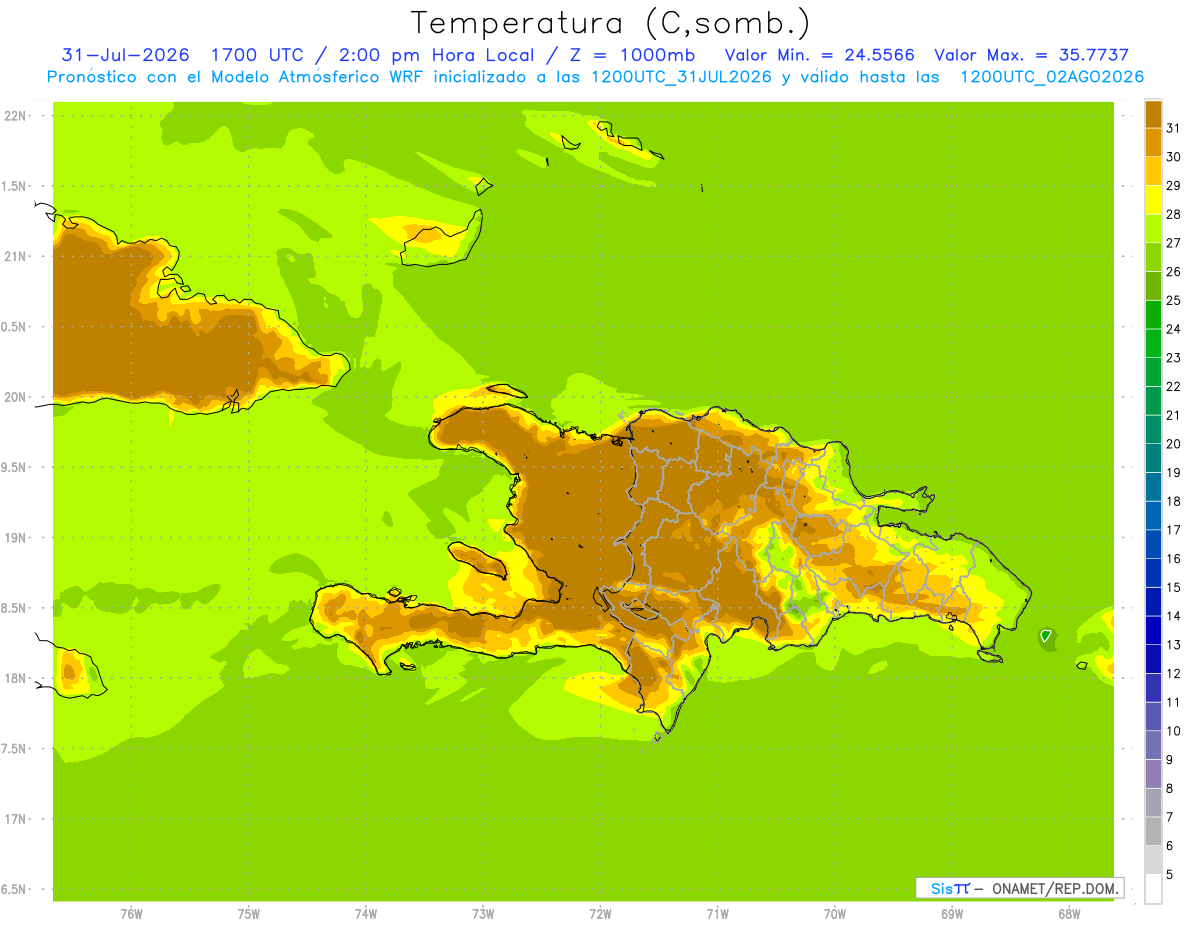Screen dimensions: 1200x927
Task: Click the init time "1200UTC_31JUL2026"
Action: [681, 77]
